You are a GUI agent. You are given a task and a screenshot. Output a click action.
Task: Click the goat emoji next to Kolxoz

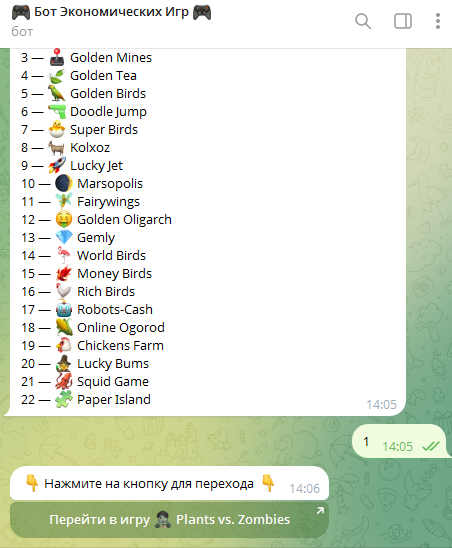click(x=57, y=148)
